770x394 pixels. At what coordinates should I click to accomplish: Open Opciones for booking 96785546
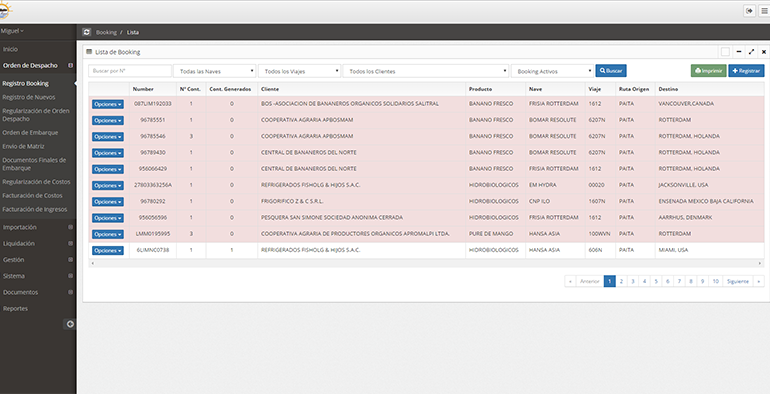click(108, 137)
